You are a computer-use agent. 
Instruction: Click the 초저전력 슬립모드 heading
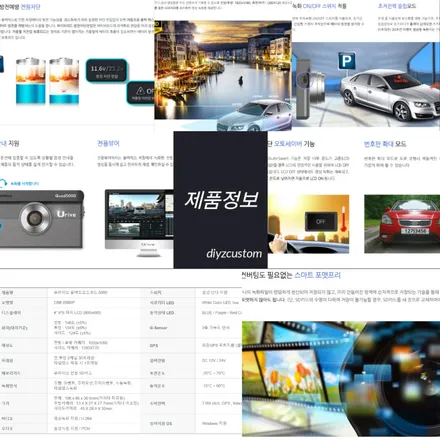(x=397, y=6)
